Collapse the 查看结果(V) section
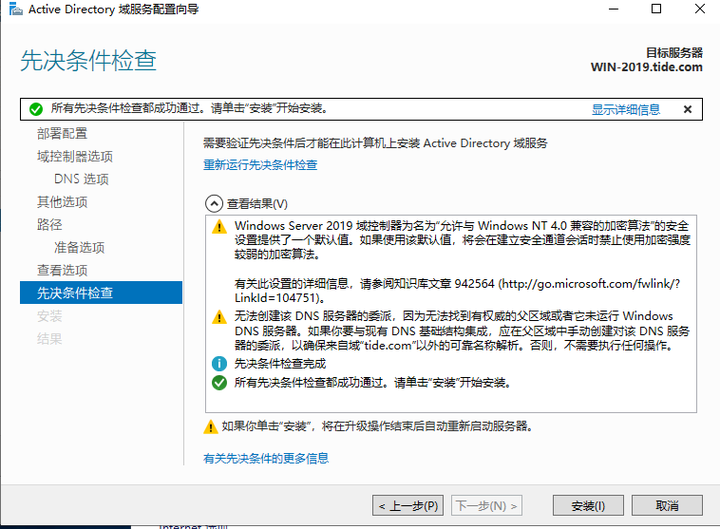This screenshot has width=720, height=529. [214, 203]
